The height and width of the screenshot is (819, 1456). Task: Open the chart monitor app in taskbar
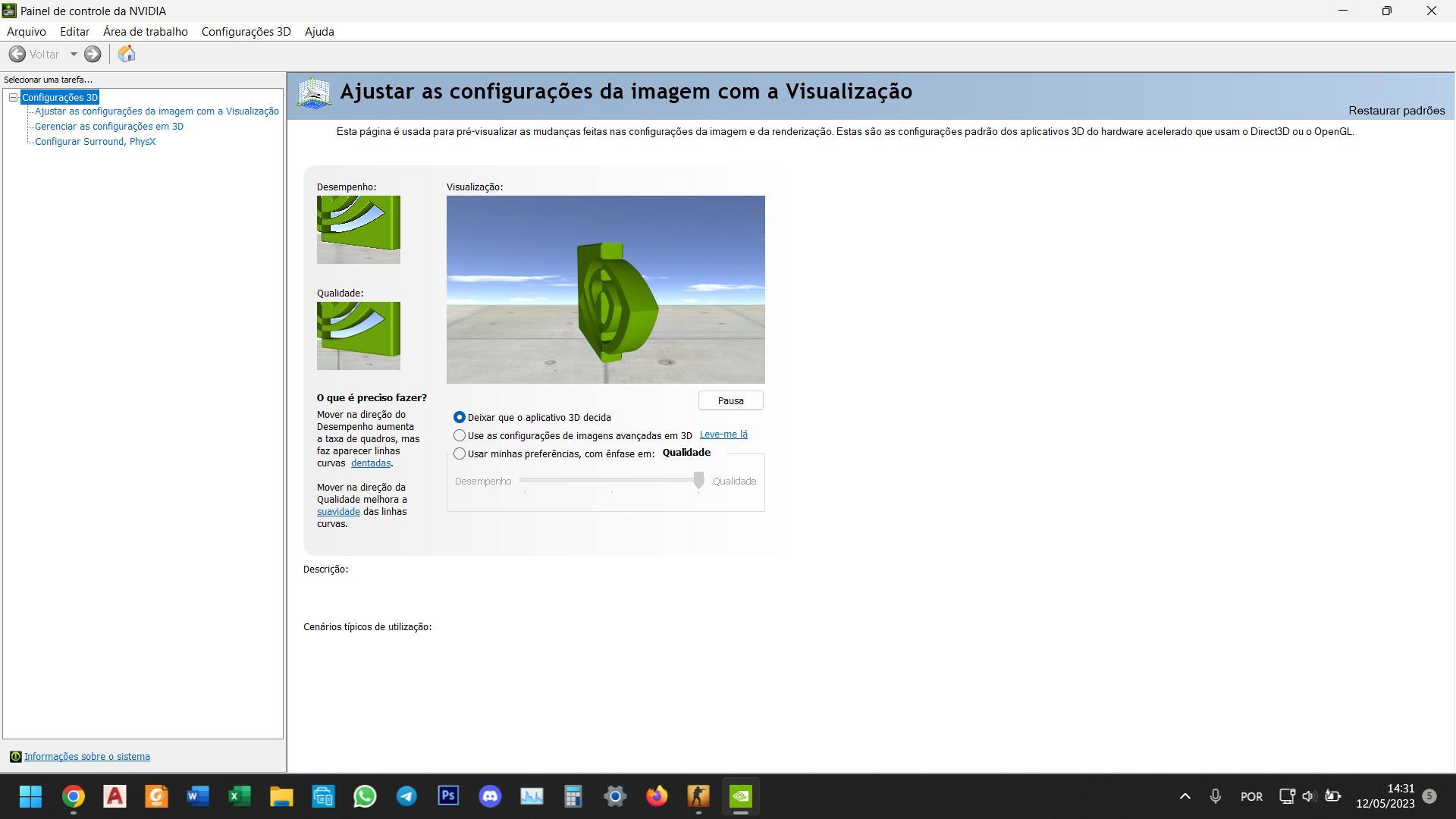[532, 796]
